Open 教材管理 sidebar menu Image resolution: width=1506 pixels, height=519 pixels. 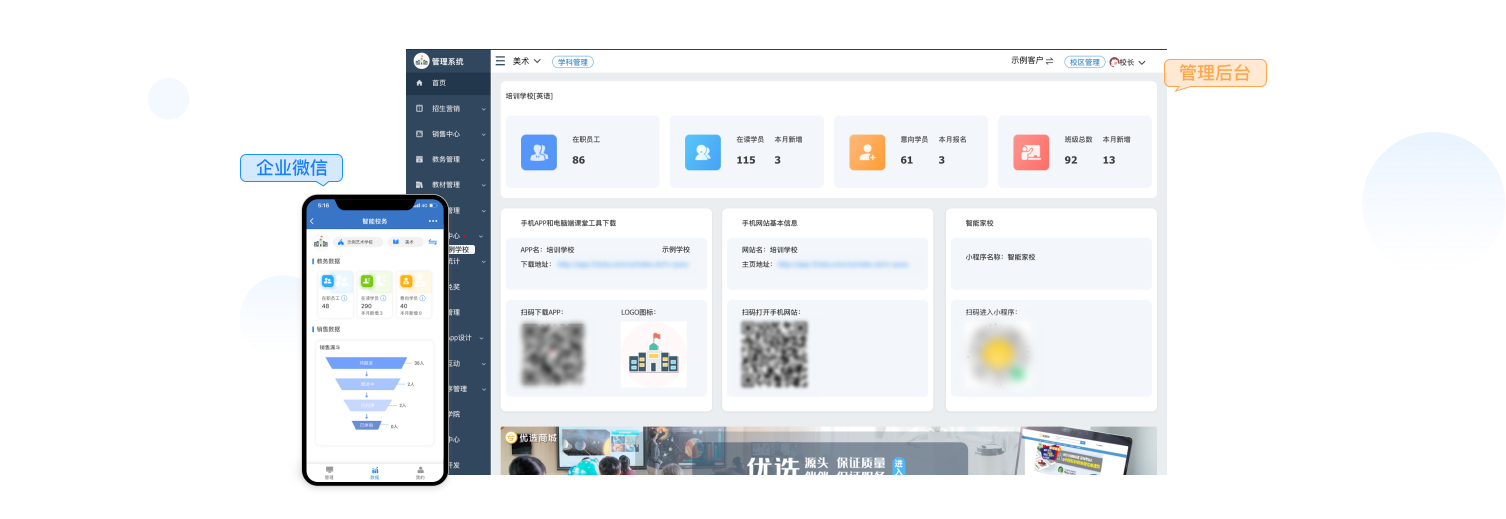[448, 185]
